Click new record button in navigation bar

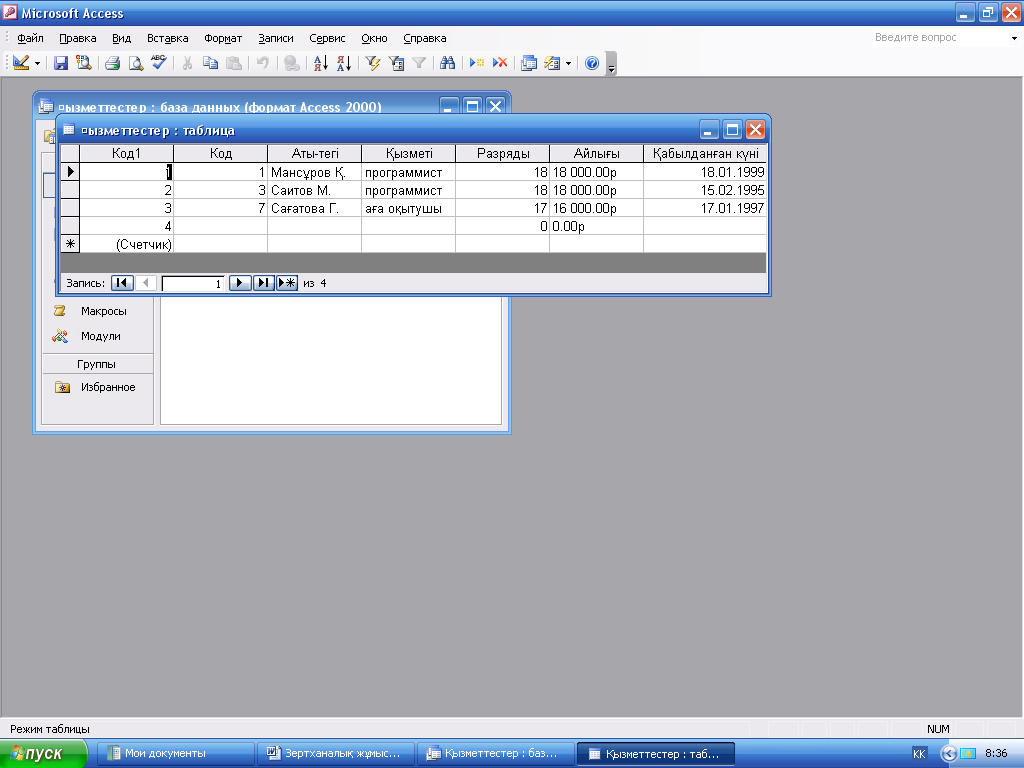point(287,283)
